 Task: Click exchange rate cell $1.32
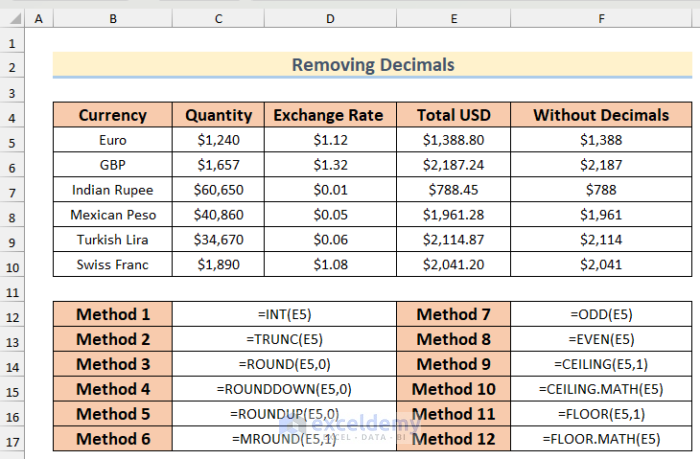tap(330, 165)
